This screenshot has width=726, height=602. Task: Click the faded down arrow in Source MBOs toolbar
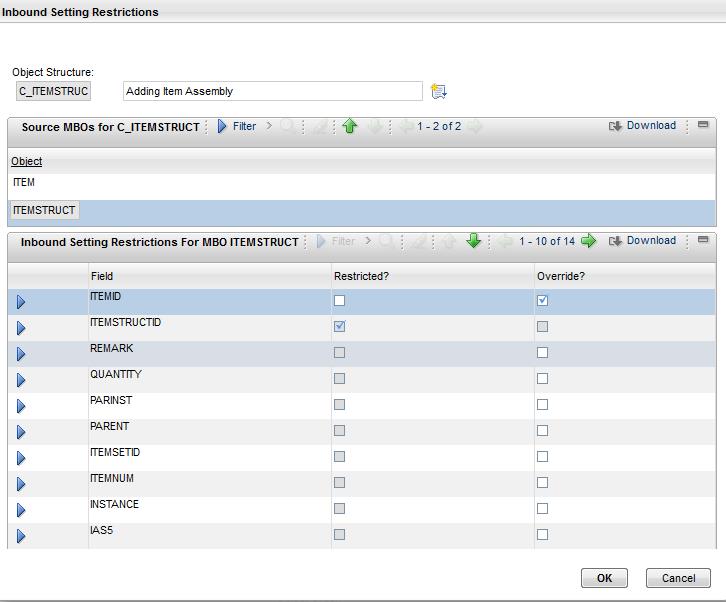tap(375, 126)
